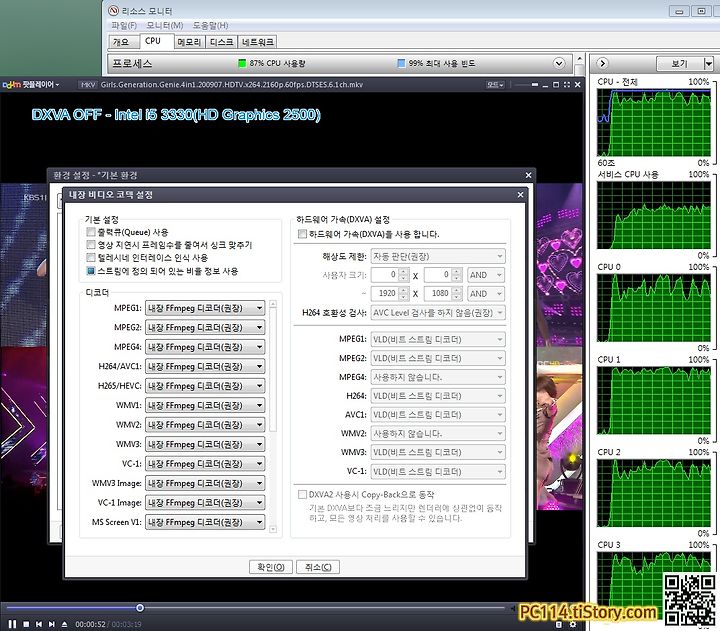
Task: Open Help menu in Resource Monitor
Action: (210, 25)
